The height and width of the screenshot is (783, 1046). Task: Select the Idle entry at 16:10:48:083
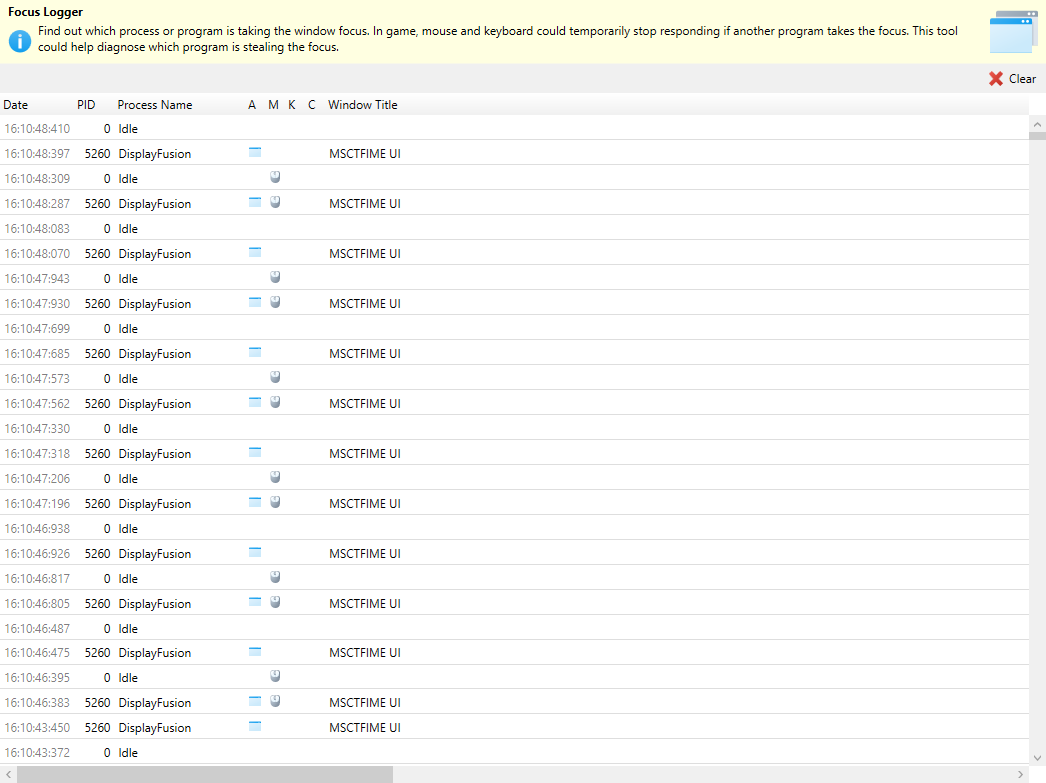(128, 229)
